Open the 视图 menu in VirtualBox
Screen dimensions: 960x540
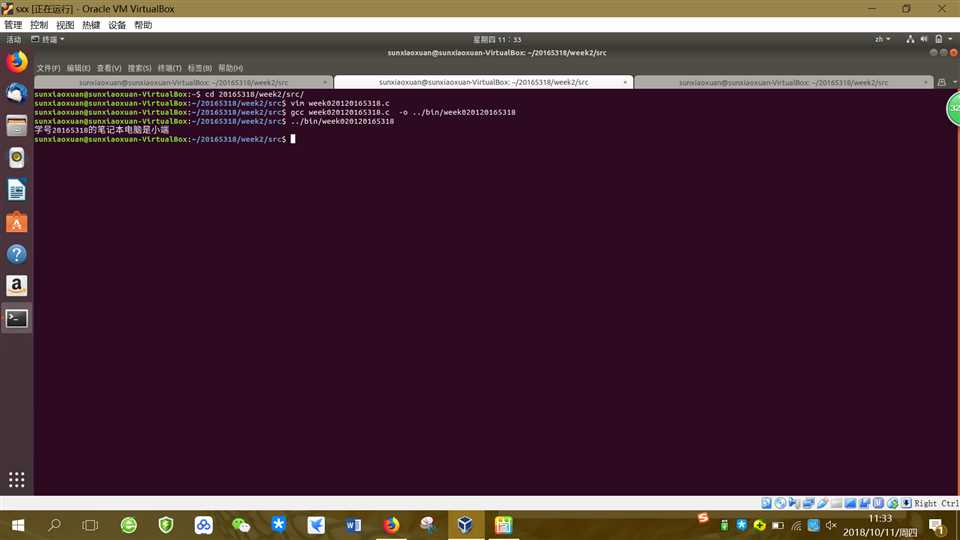(x=65, y=25)
